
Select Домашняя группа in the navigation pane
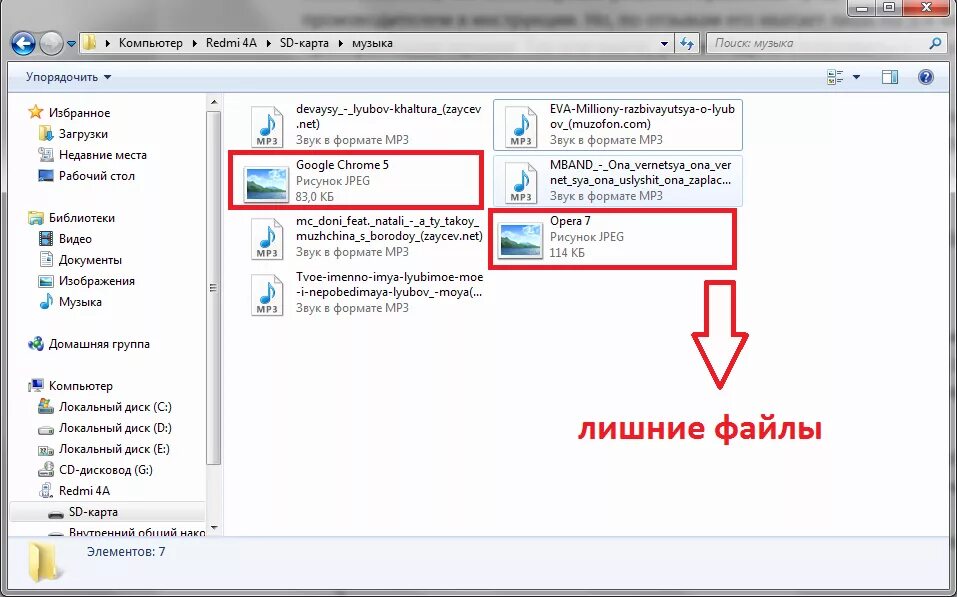99,344
